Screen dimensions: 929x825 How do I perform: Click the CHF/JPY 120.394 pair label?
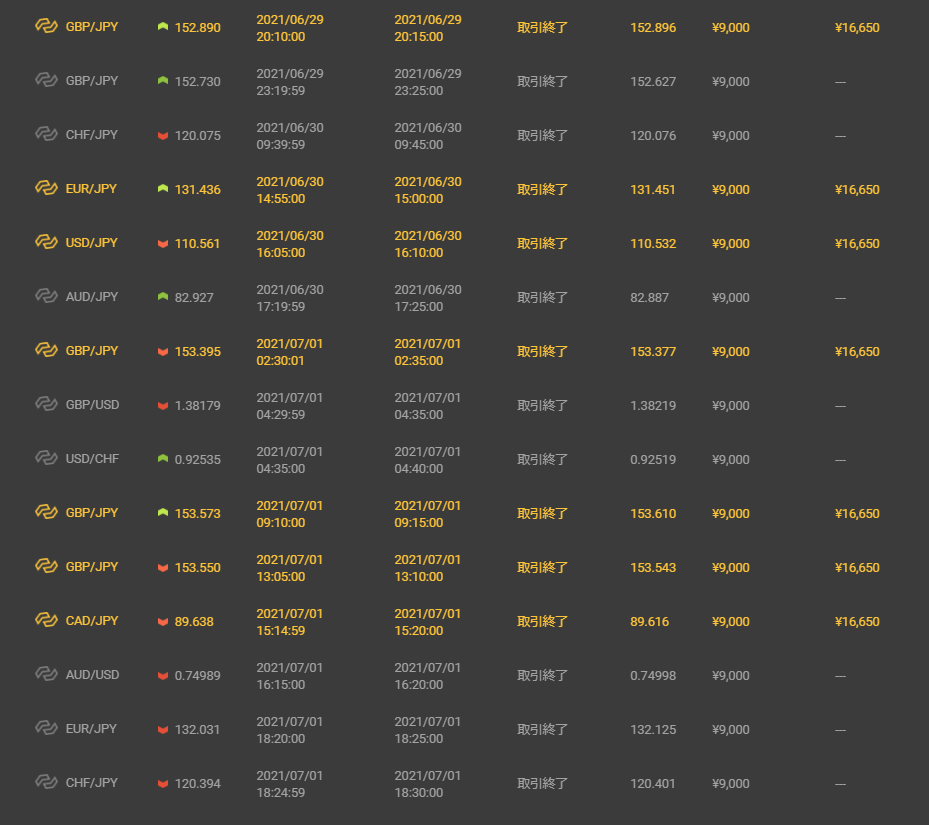coord(92,783)
